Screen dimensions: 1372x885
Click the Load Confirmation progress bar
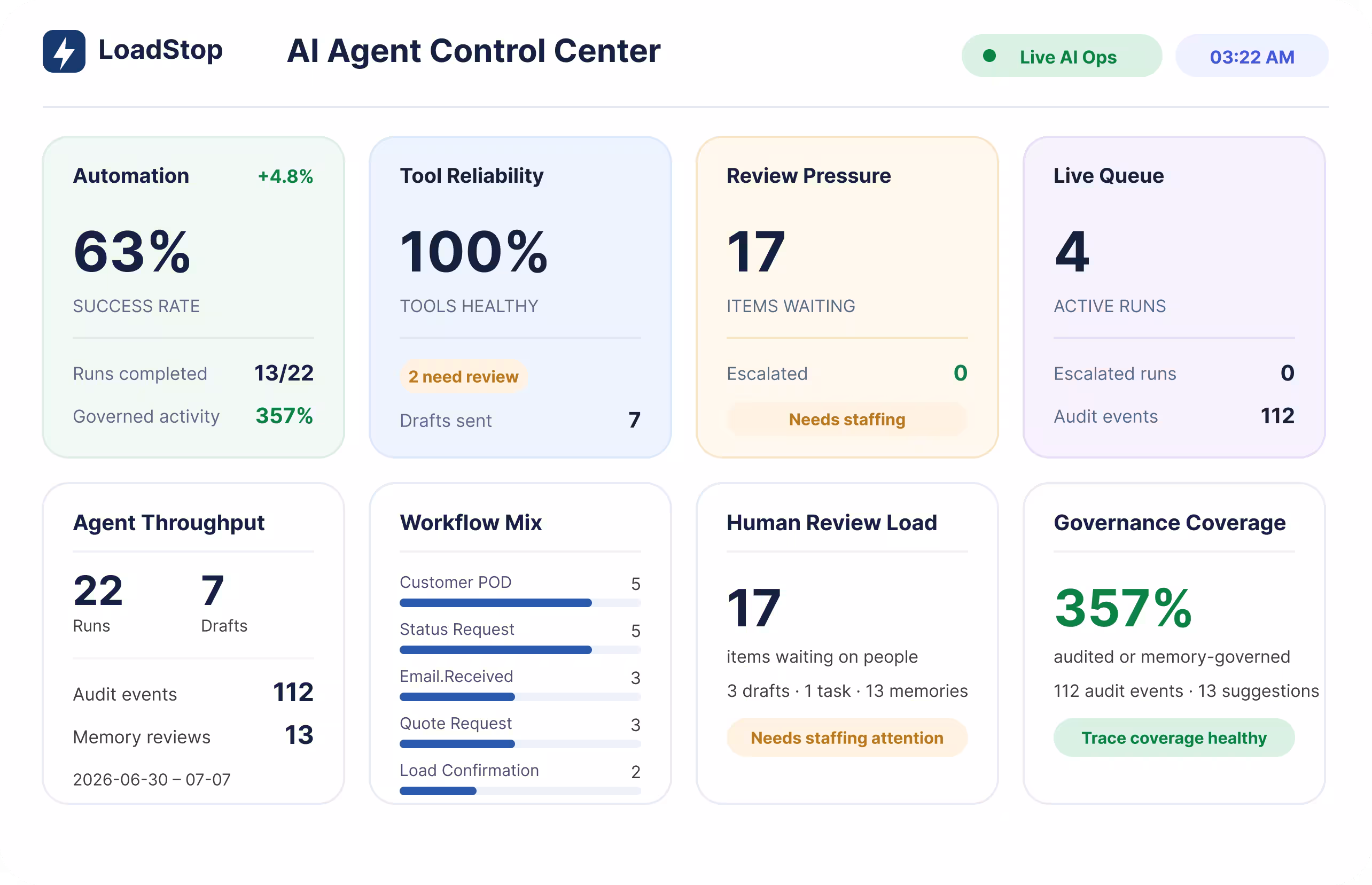(x=520, y=791)
